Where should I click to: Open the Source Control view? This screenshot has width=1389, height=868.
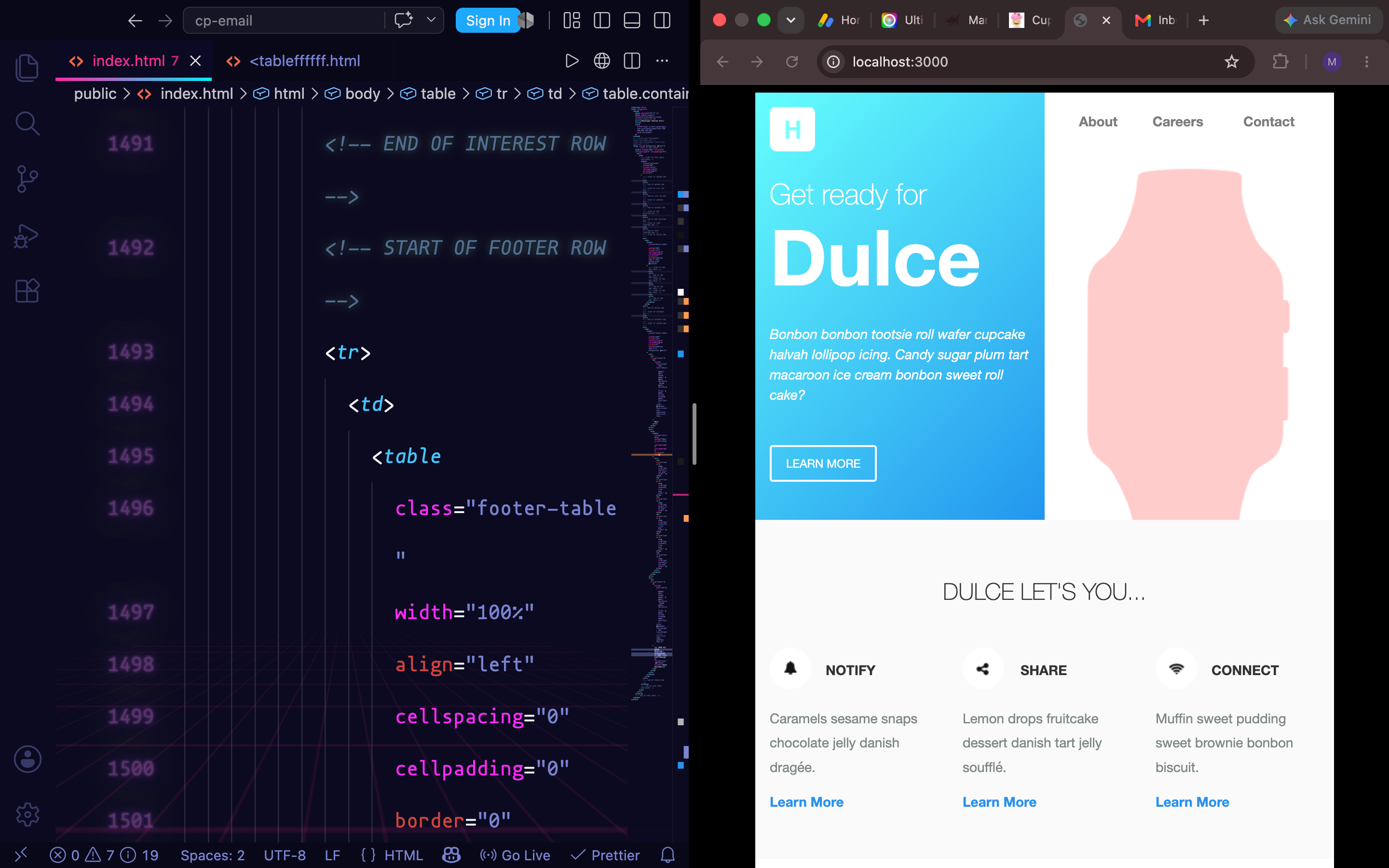27,179
